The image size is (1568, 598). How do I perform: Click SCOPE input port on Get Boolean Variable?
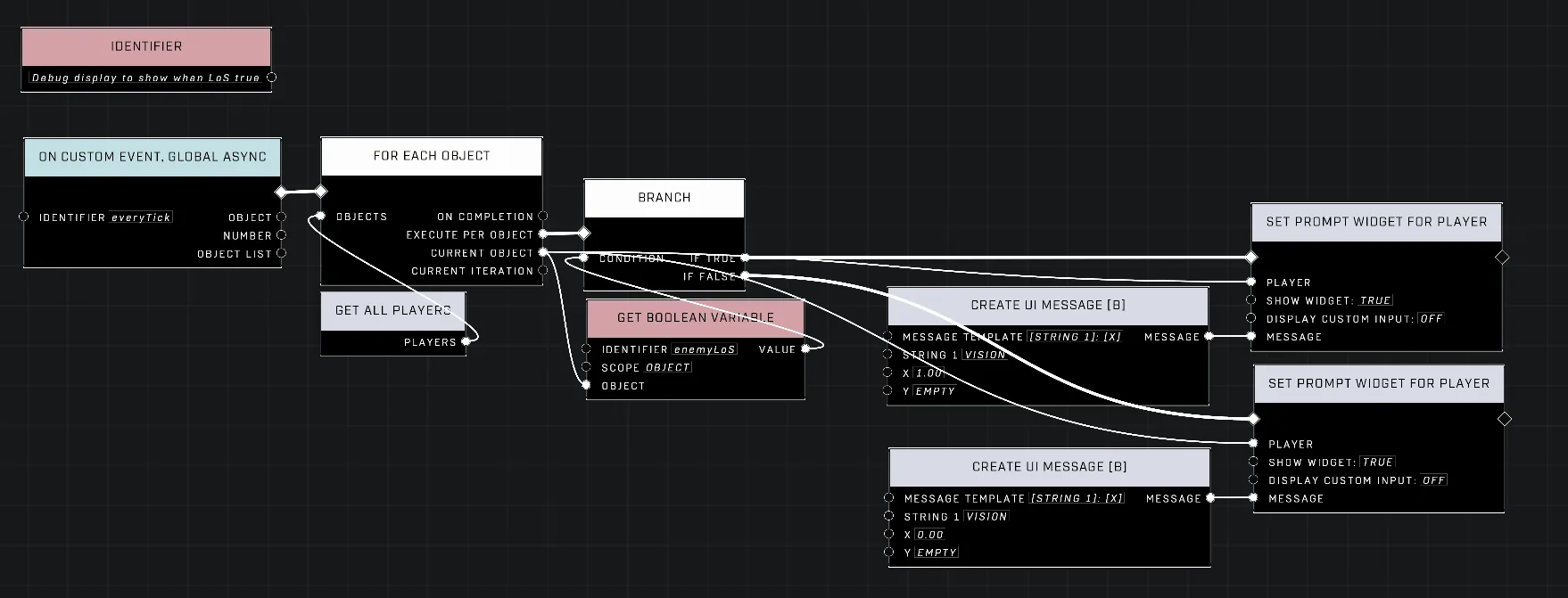point(586,367)
